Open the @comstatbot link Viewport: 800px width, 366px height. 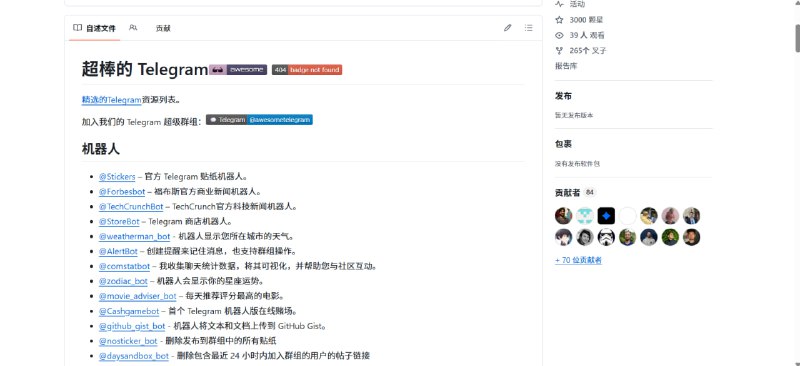(124, 266)
